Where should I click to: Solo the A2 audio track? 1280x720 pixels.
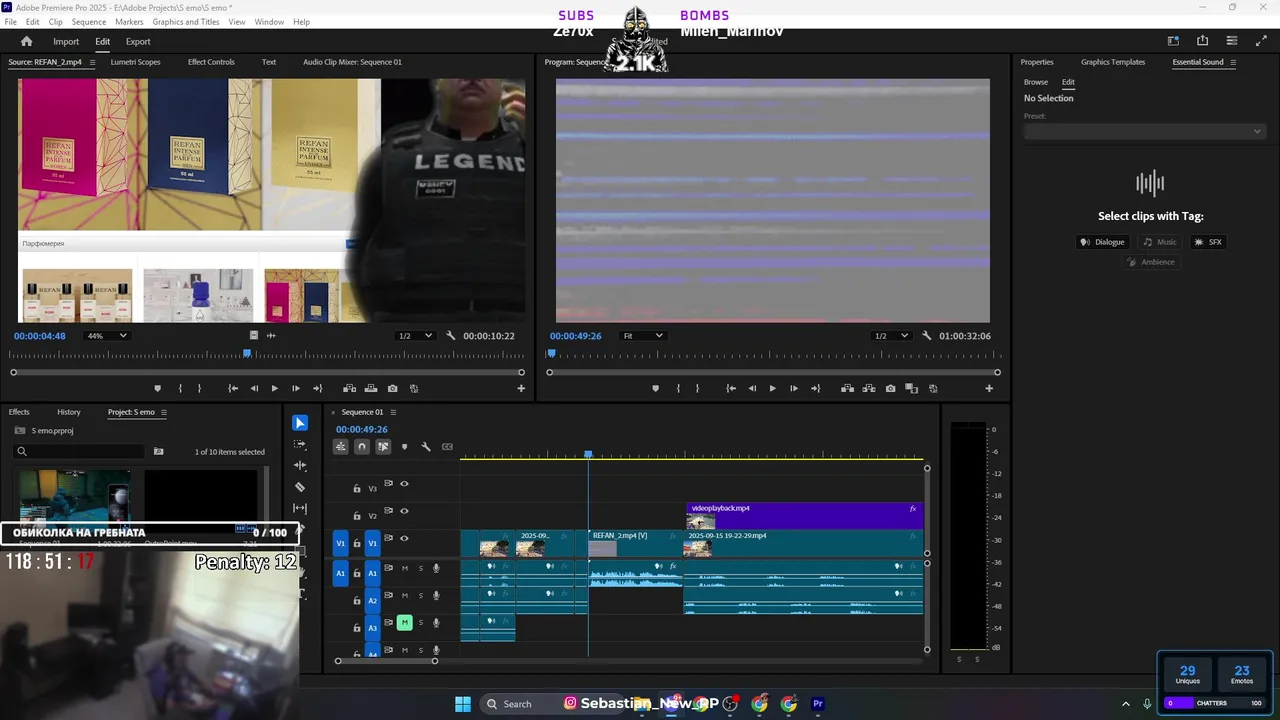tap(421, 595)
